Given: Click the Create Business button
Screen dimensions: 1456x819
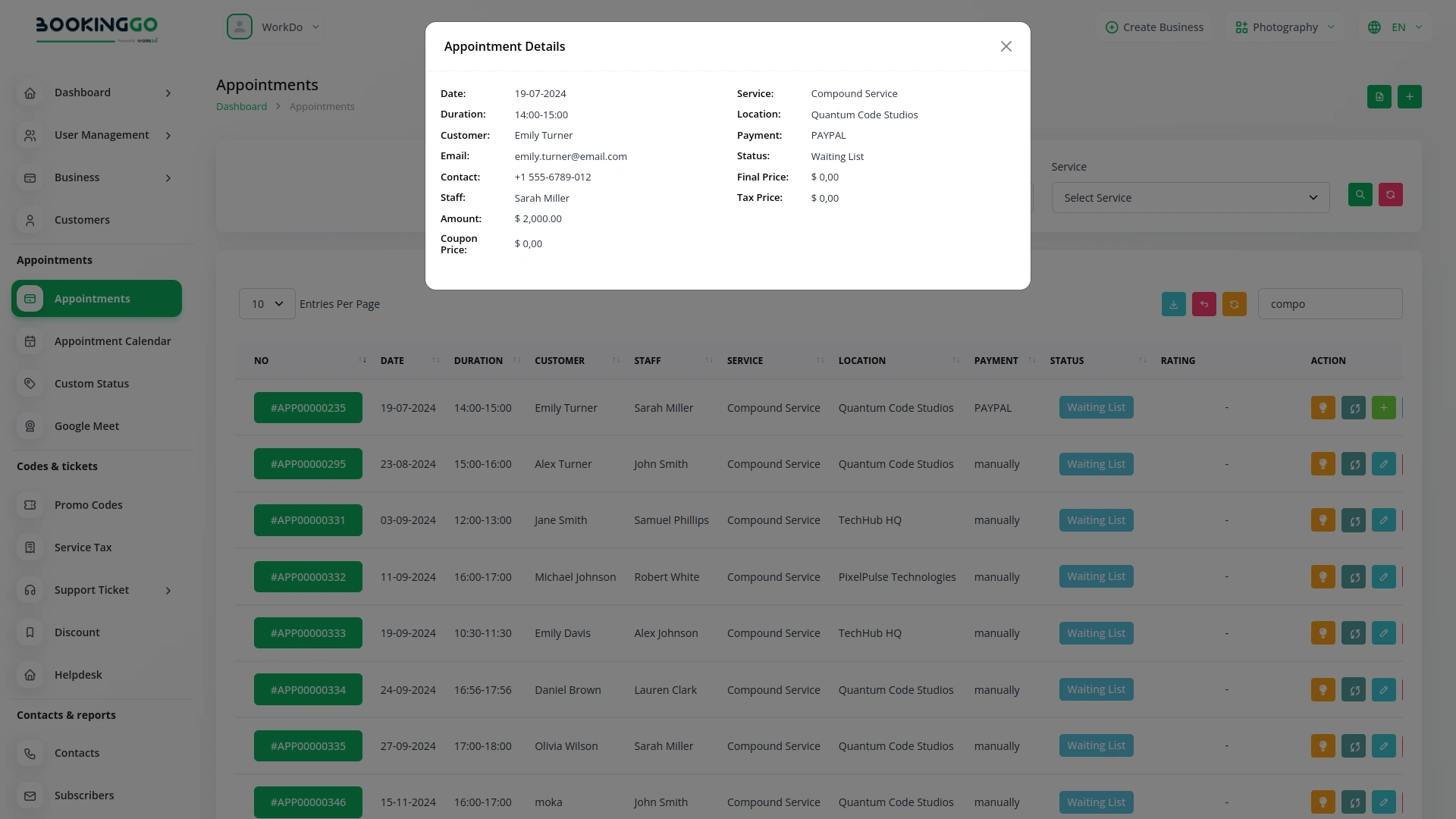Looking at the screenshot, I should click(1154, 27).
